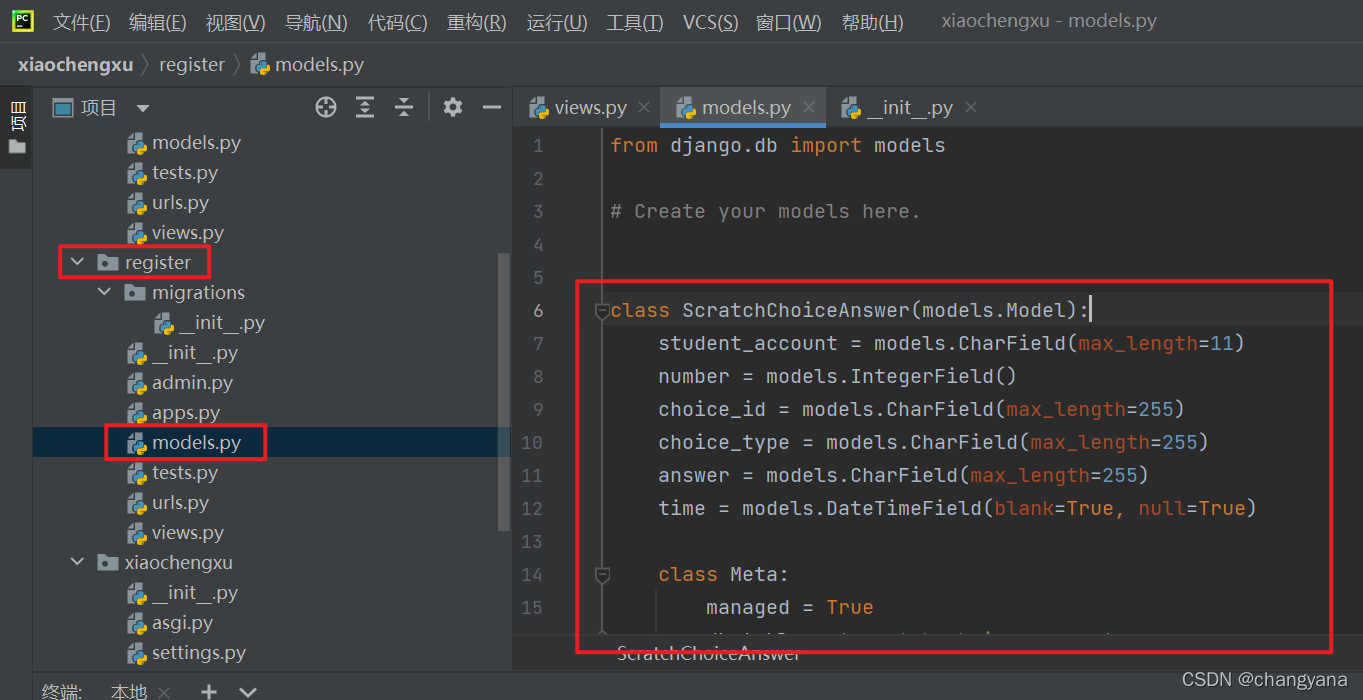Image resolution: width=1363 pixels, height=700 pixels.
Task: Click ScratchChoiceAnswer editor breadcrumb at bottom
Action: [x=709, y=654]
